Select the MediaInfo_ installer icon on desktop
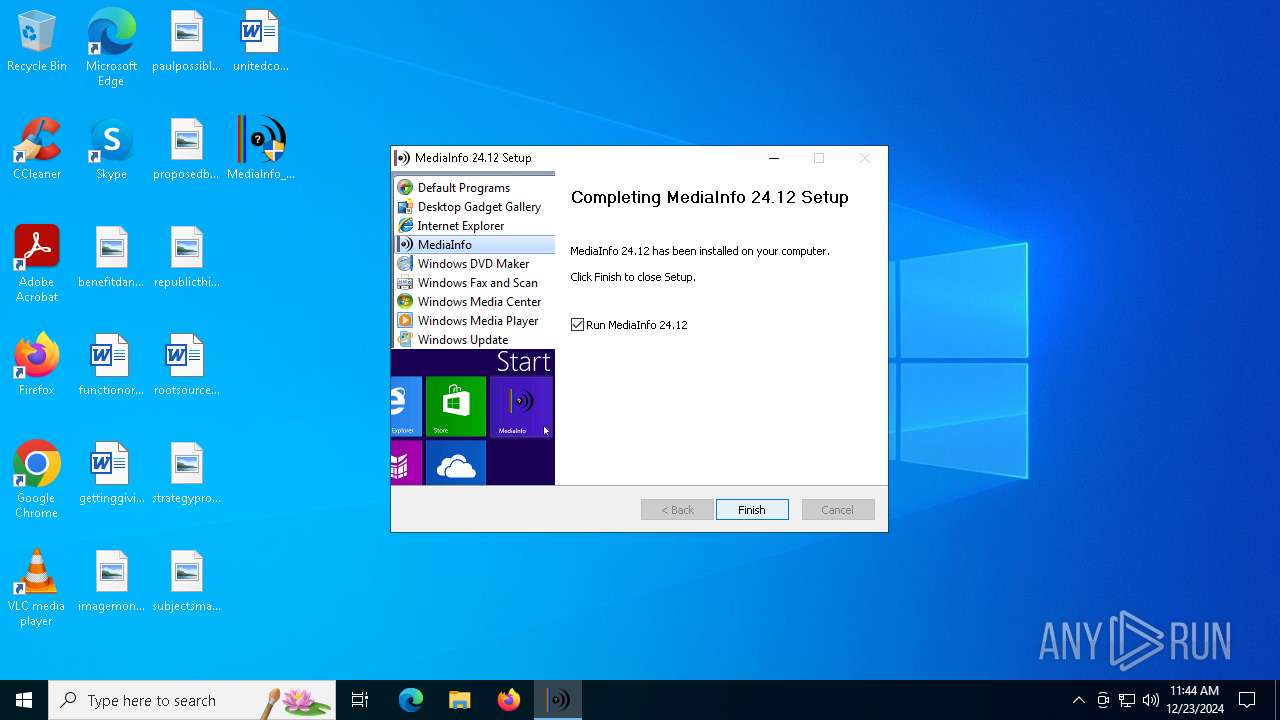The height and width of the screenshot is (720, 1280). [261, 149]
